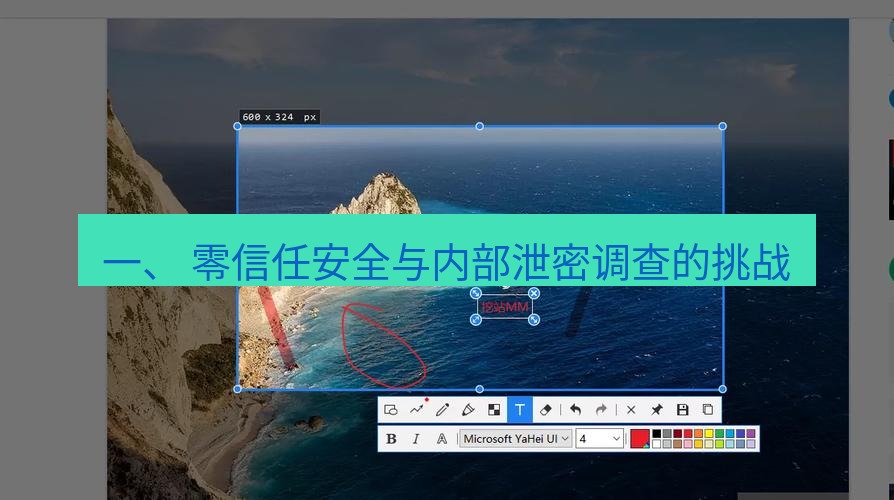Cancel the screenshot with the X icon
This screenshot has height=500, width=894.
(631, 409)
